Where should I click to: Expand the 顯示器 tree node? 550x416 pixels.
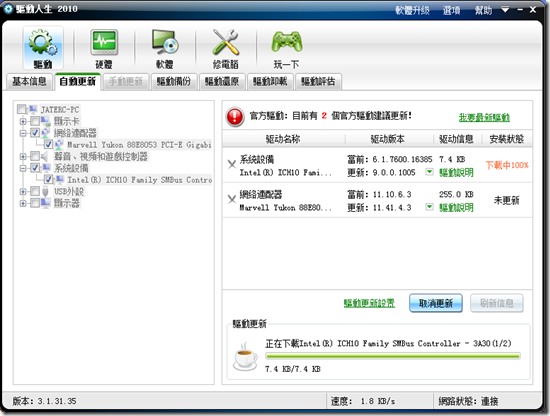click(23, 203)
